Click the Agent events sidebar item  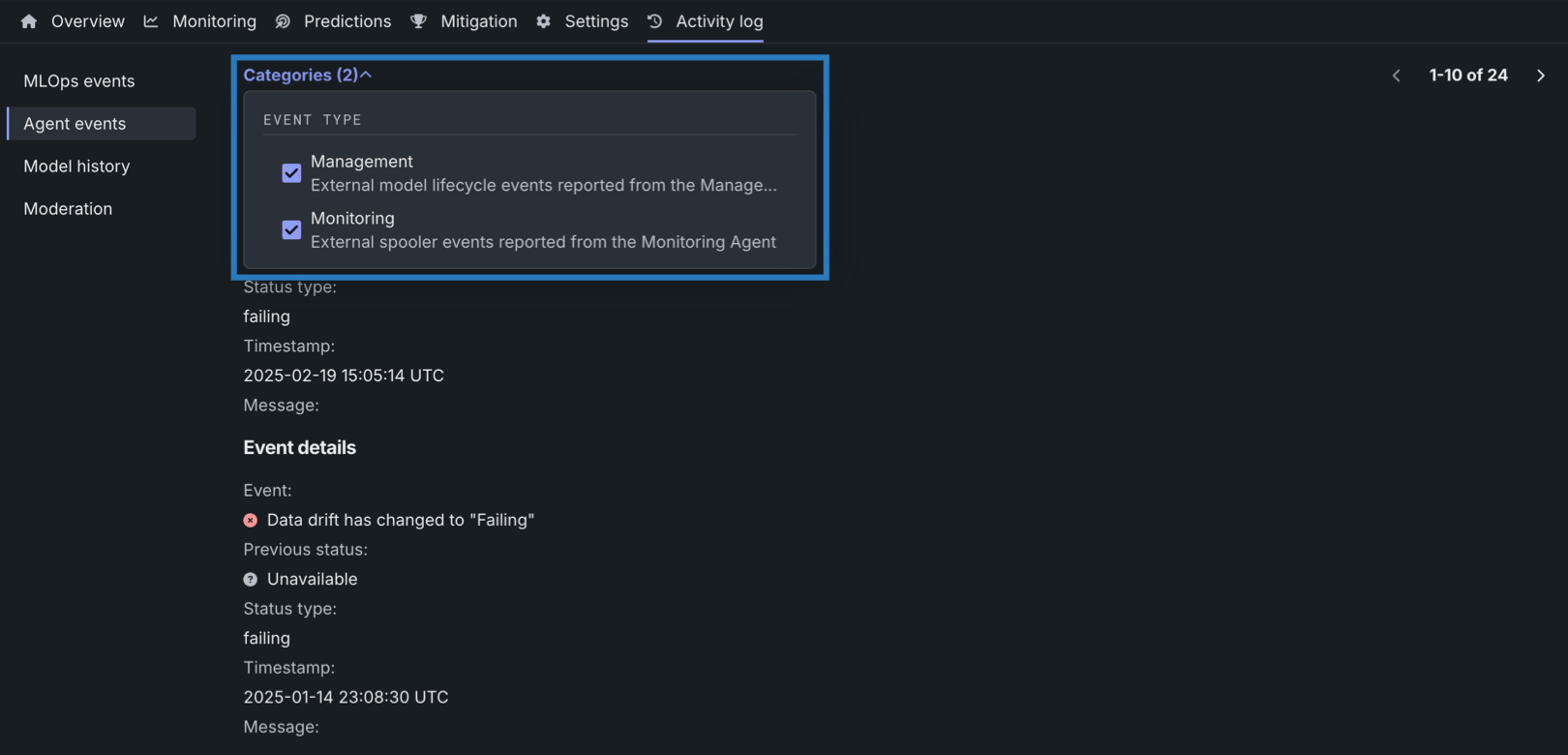coord(75,124)
